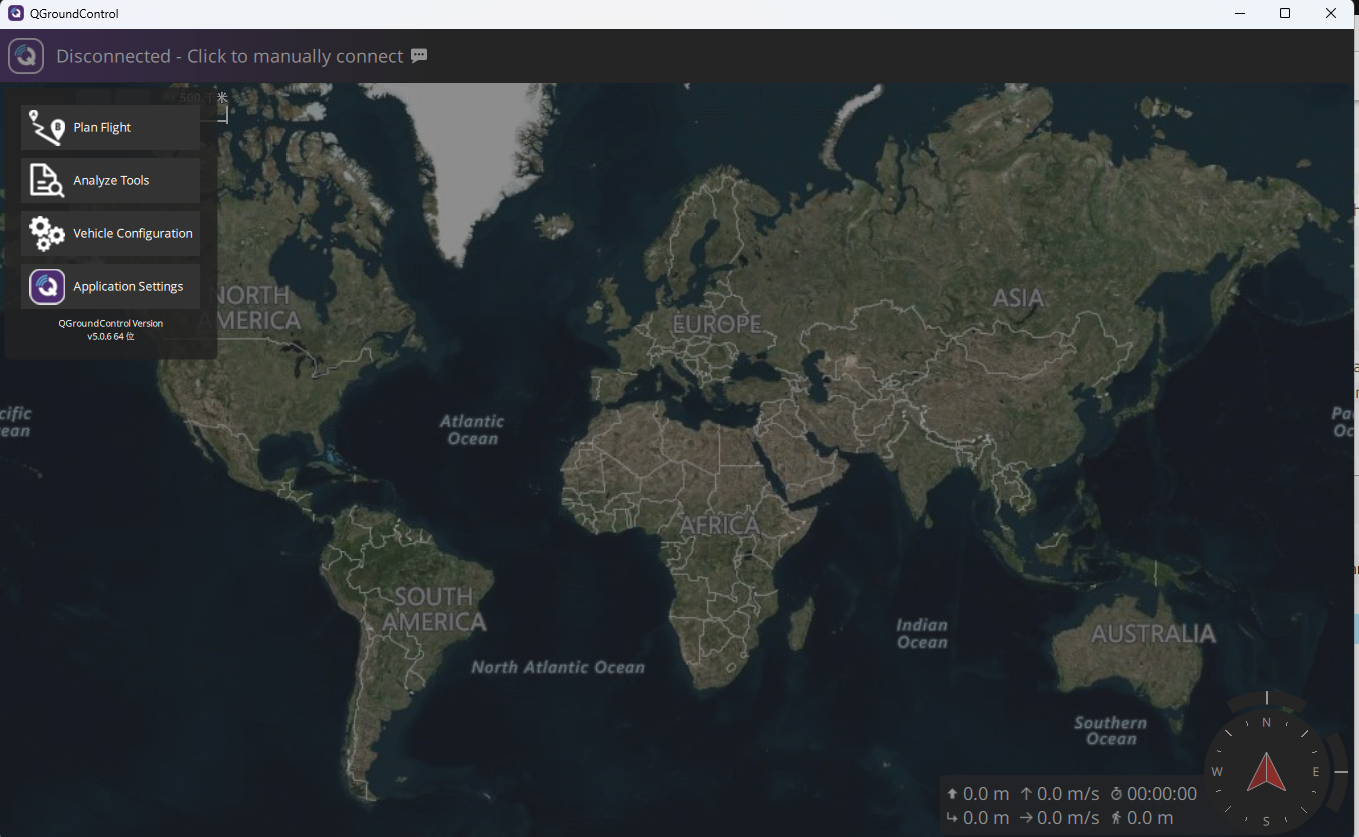Click the compass S marker
This screenshot has height=837, width=1359.
pos(1266,821)
